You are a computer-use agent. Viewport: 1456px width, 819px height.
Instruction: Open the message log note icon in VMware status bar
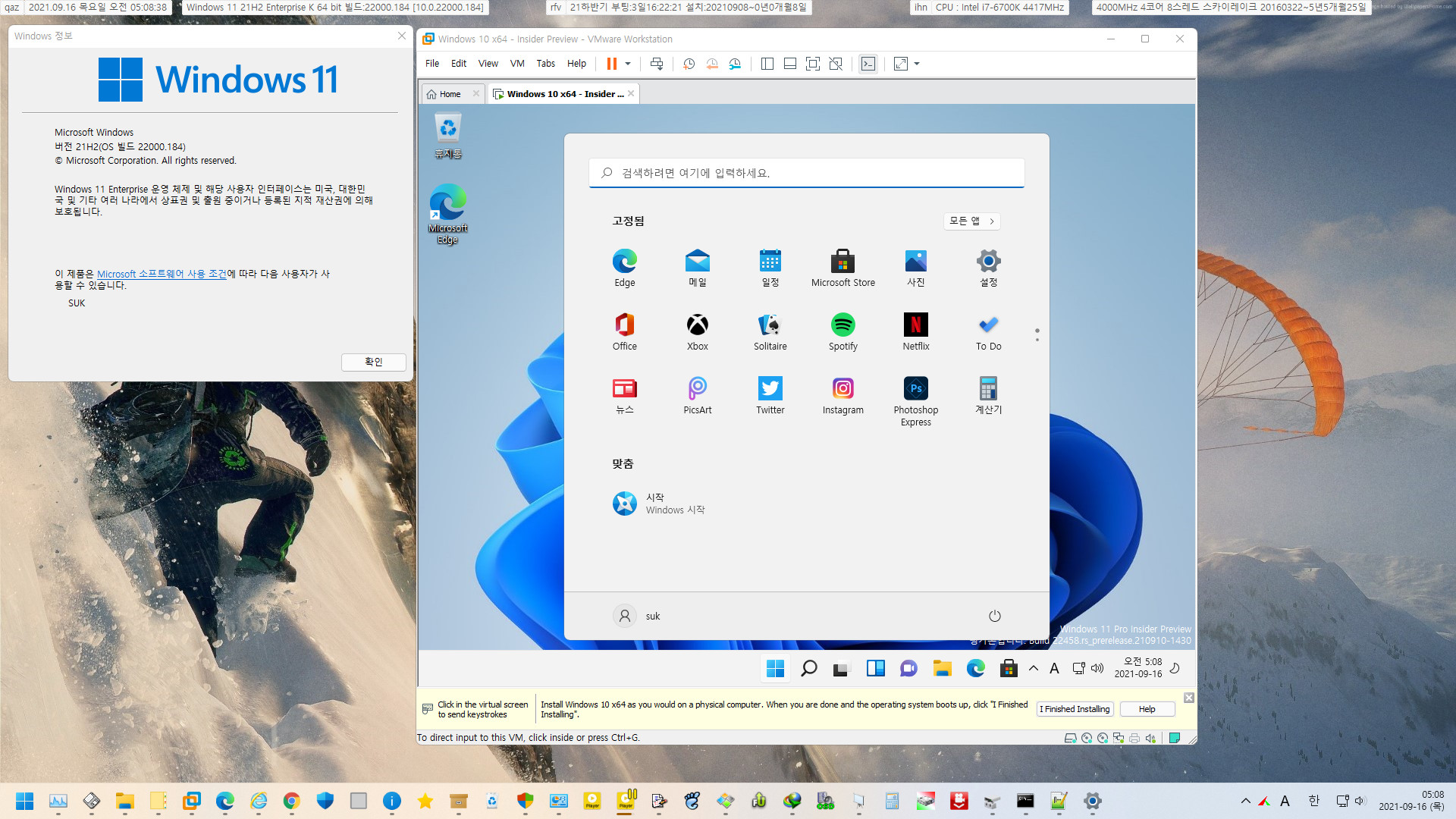click(x=1175, y=738)
